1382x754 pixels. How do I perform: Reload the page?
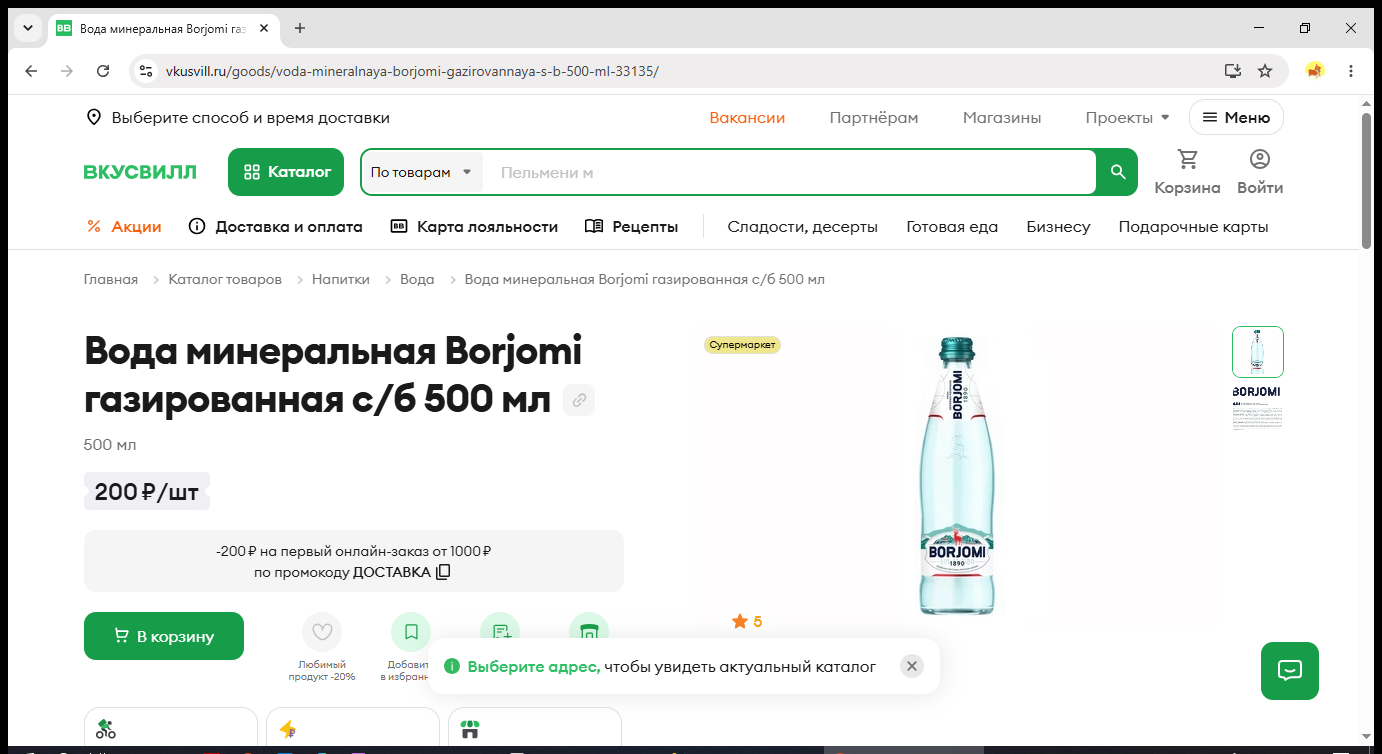click(x=103, y=71)
